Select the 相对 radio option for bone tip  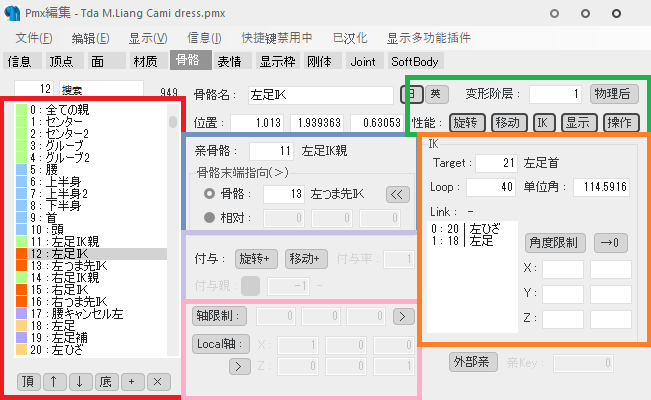point(209,217)
